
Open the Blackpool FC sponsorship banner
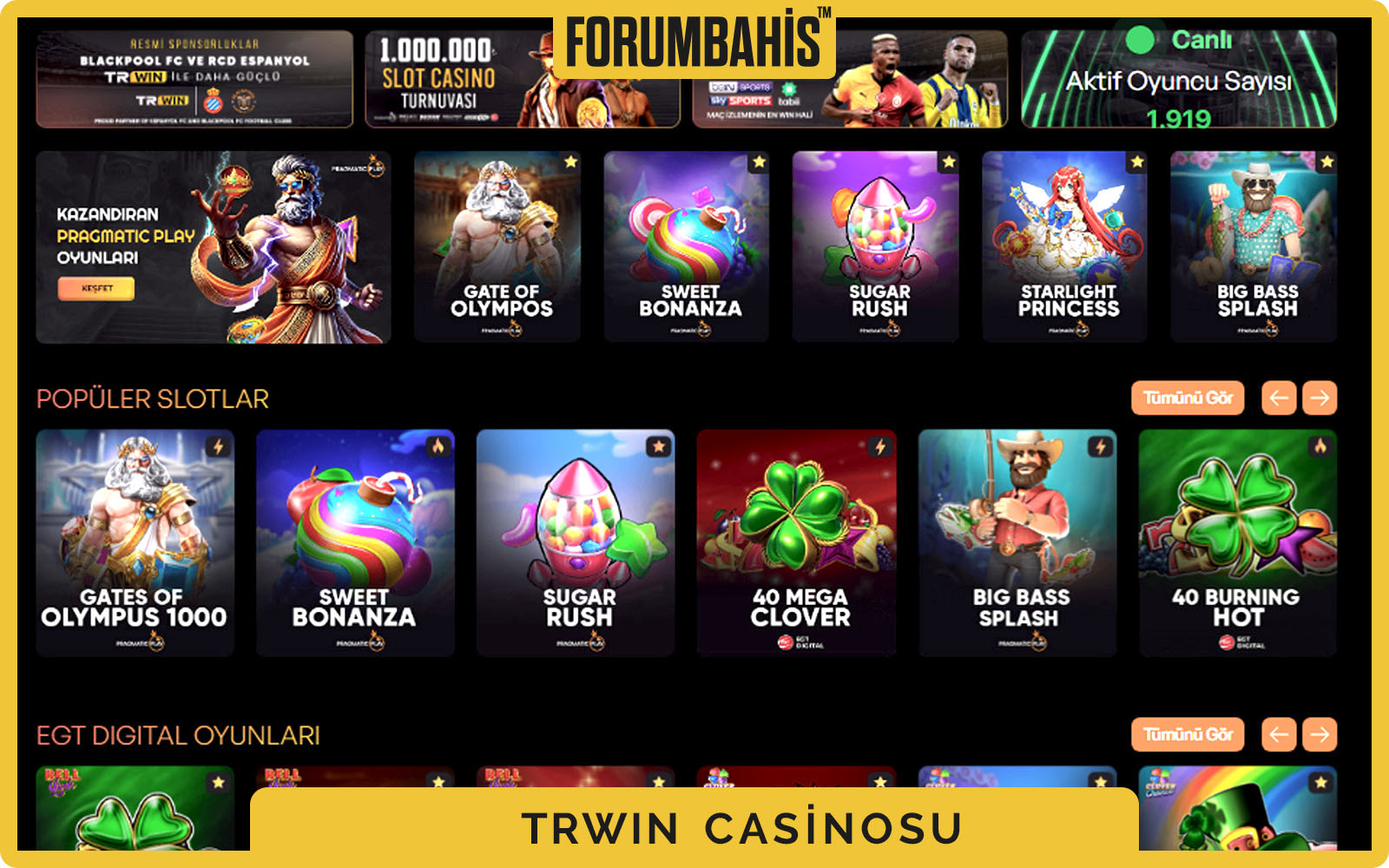(194, 79)
